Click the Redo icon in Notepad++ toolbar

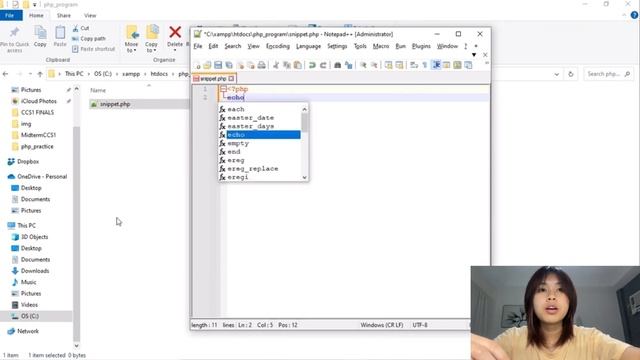(323, 65)
